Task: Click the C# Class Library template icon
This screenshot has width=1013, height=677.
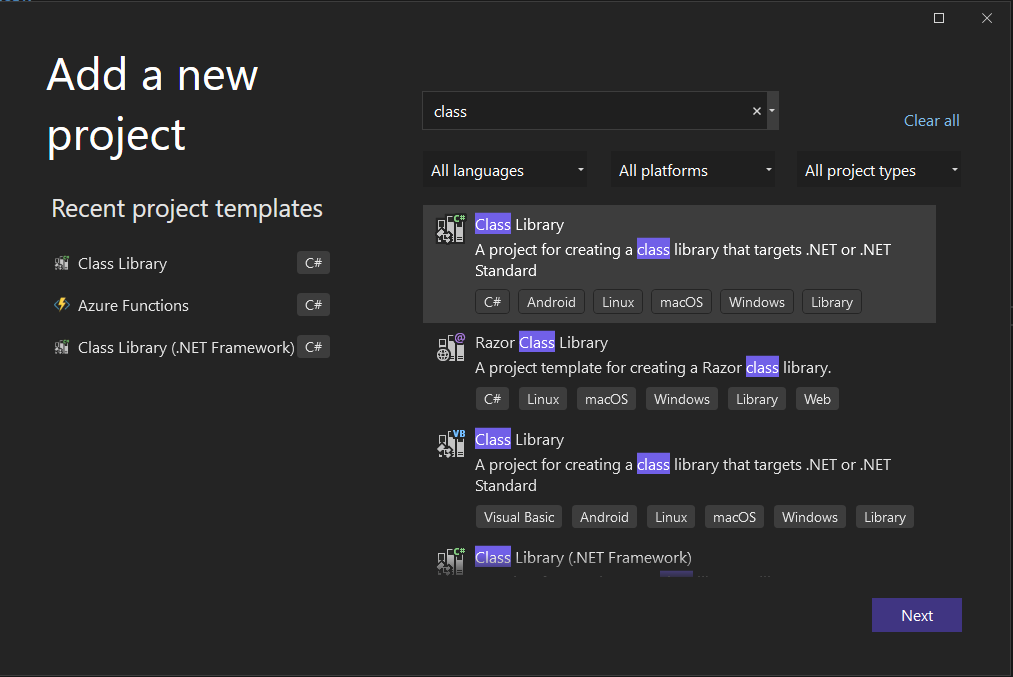Action: point(450,229)
